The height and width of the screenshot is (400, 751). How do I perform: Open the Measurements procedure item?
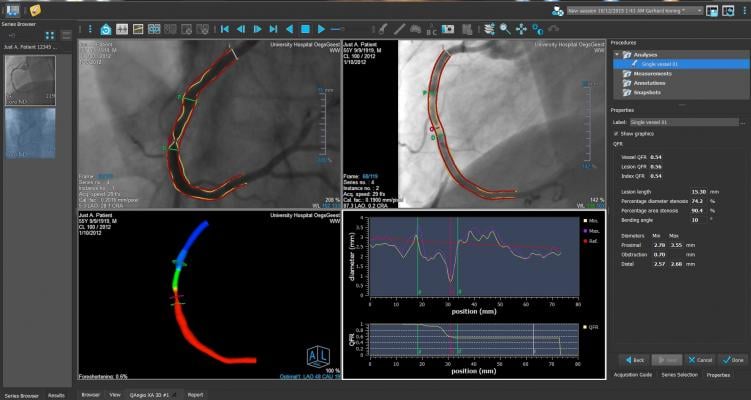[x=650, y=73]
